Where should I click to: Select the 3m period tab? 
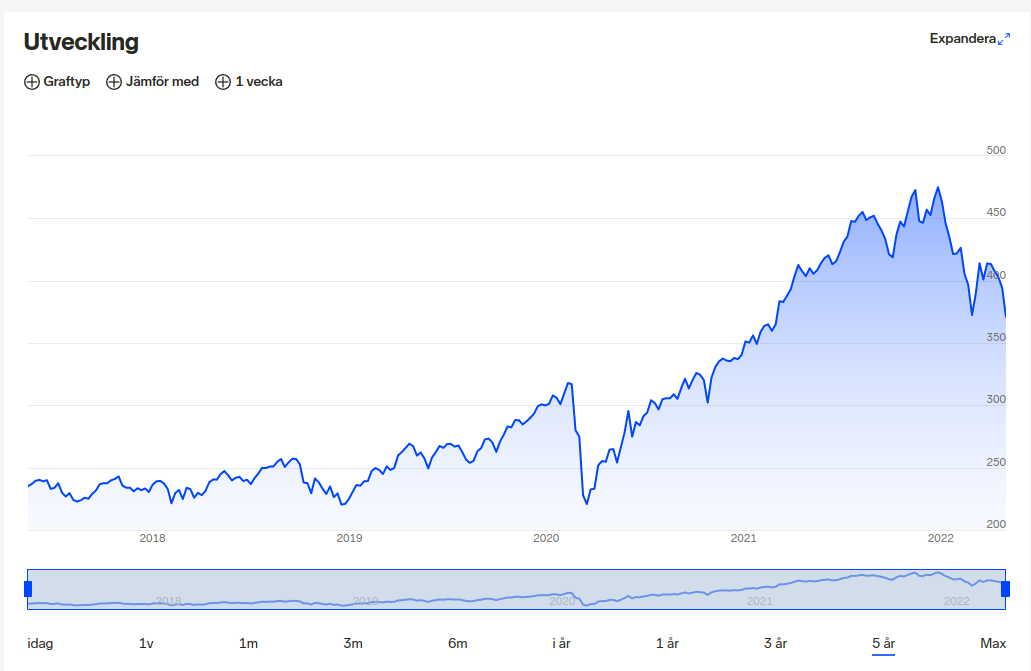[352, 643]
